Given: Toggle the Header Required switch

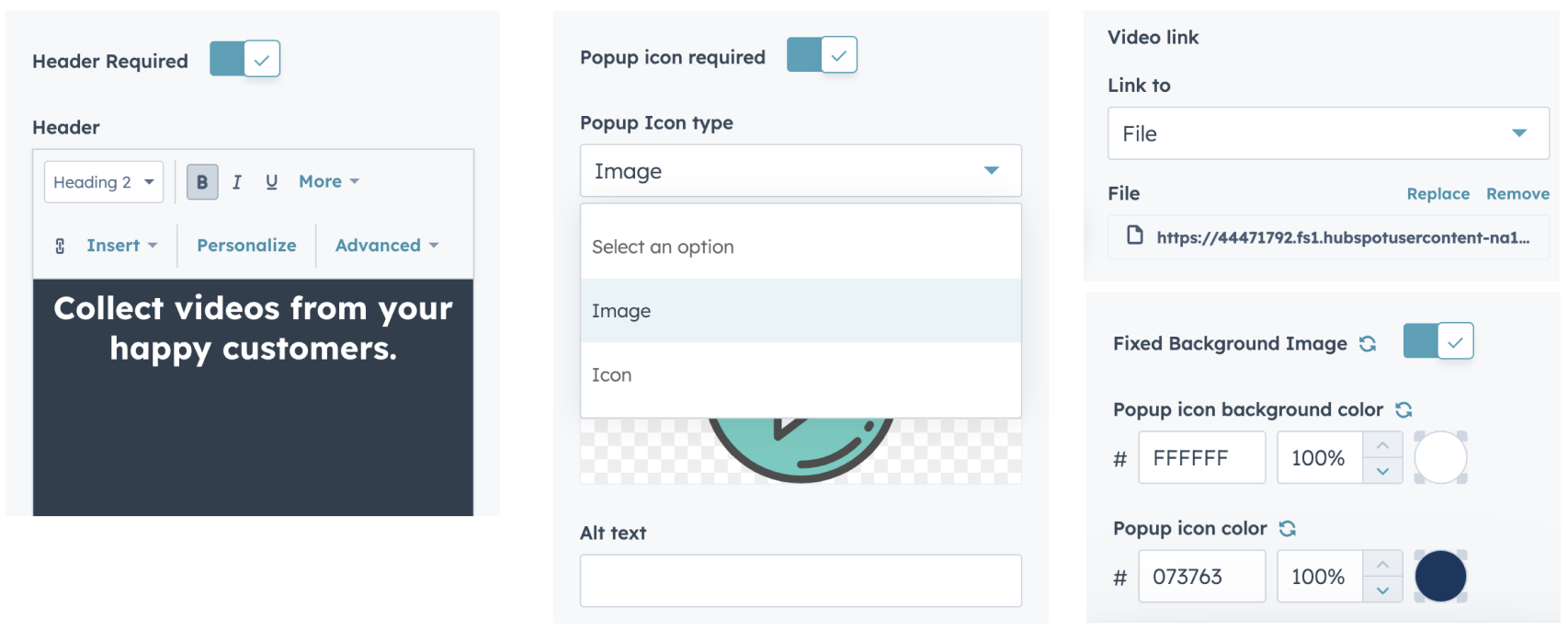Looking at the screenshot, I should 244,60.
